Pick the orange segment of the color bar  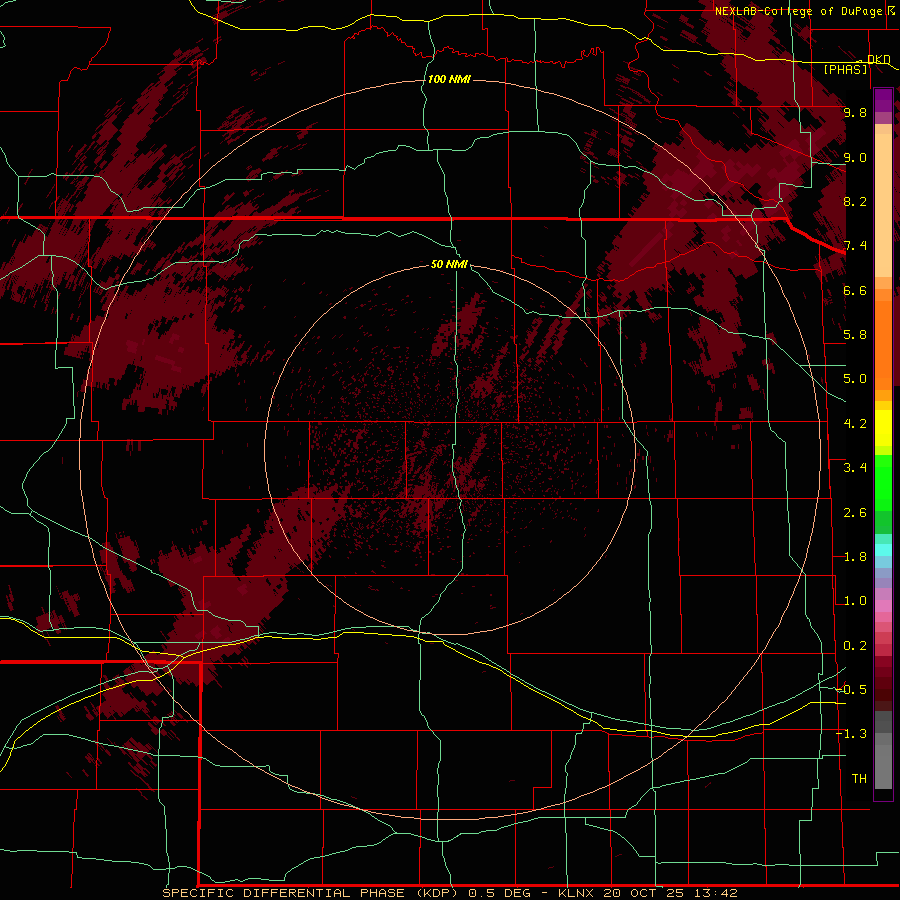[x=883, y=344]
